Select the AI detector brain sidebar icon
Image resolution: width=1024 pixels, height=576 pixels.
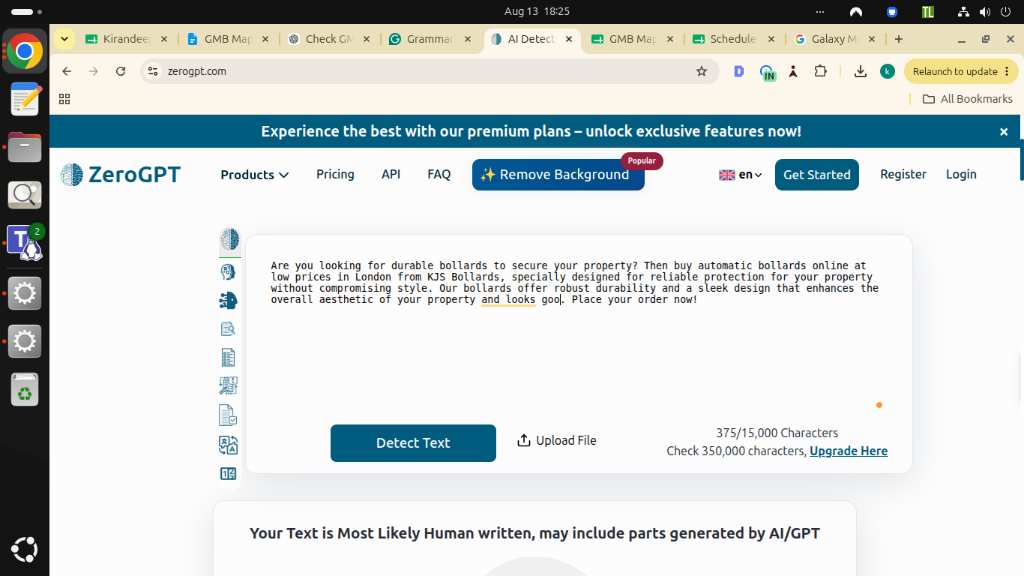pyautogui.click(x=229, y=240)
